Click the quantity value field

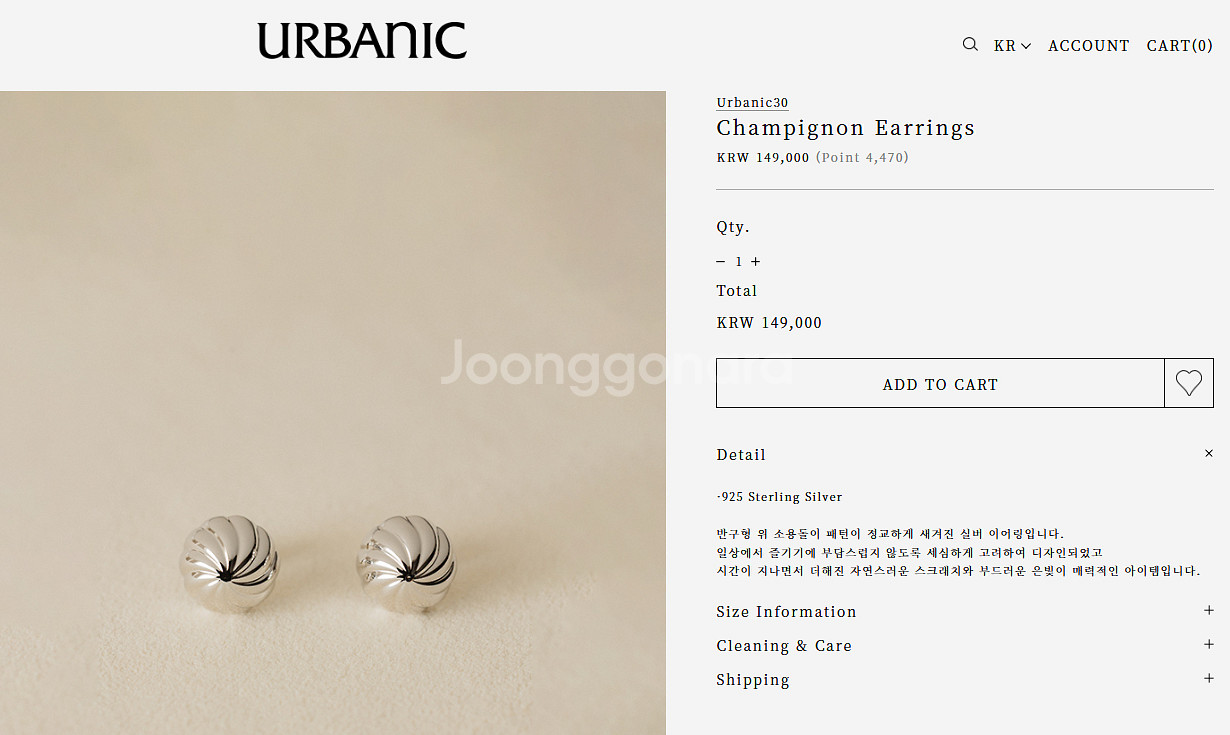738,262
